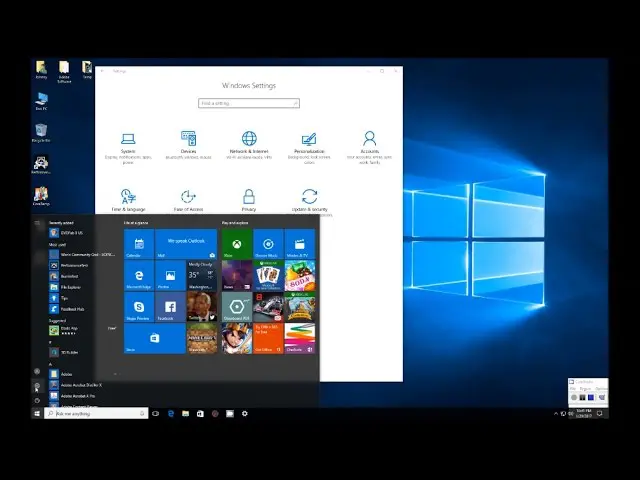Open Devices settings
The width and height of the screenshot is (640, 480).
tap(188, 144)
